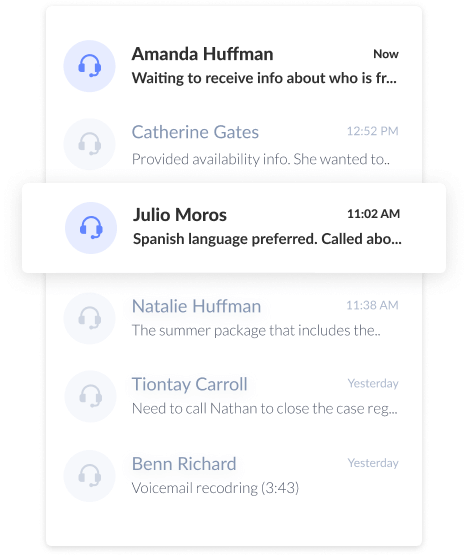468x556 pixels.
Task: Open 'Provided availability info' note
Action: (261, 159)
